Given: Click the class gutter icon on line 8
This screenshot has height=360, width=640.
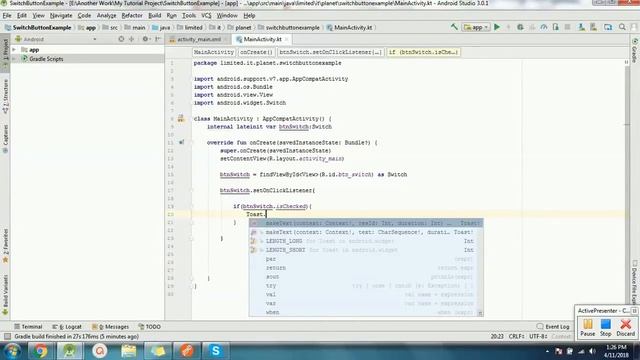Looking at the screenshot, I should (181, 119).
